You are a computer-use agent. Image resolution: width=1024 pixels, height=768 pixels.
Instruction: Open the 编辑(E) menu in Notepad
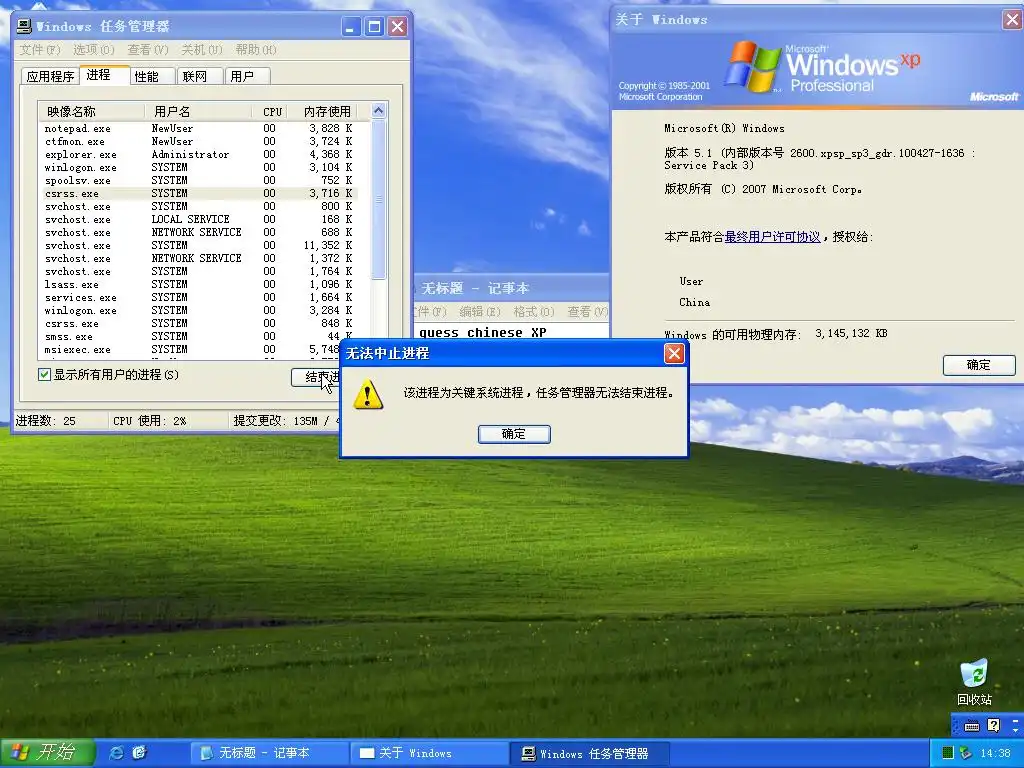(480, 312)
